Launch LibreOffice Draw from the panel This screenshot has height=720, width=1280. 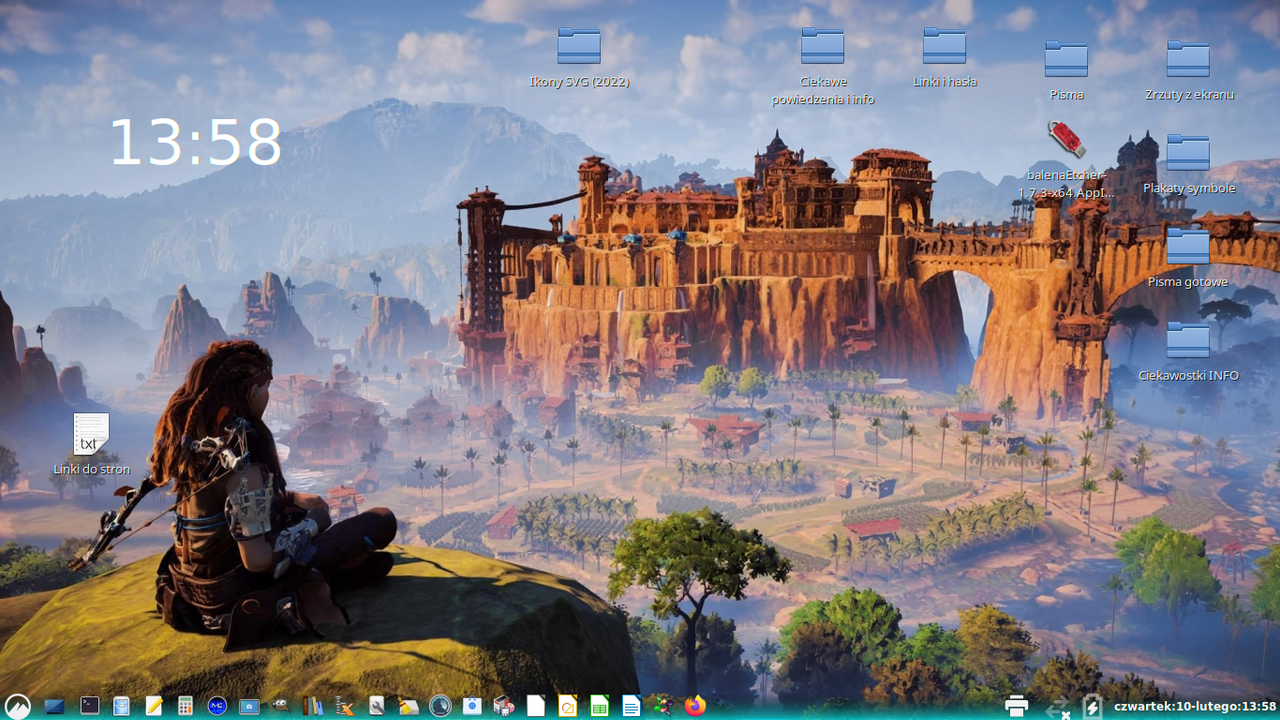[x=568, y=706]
